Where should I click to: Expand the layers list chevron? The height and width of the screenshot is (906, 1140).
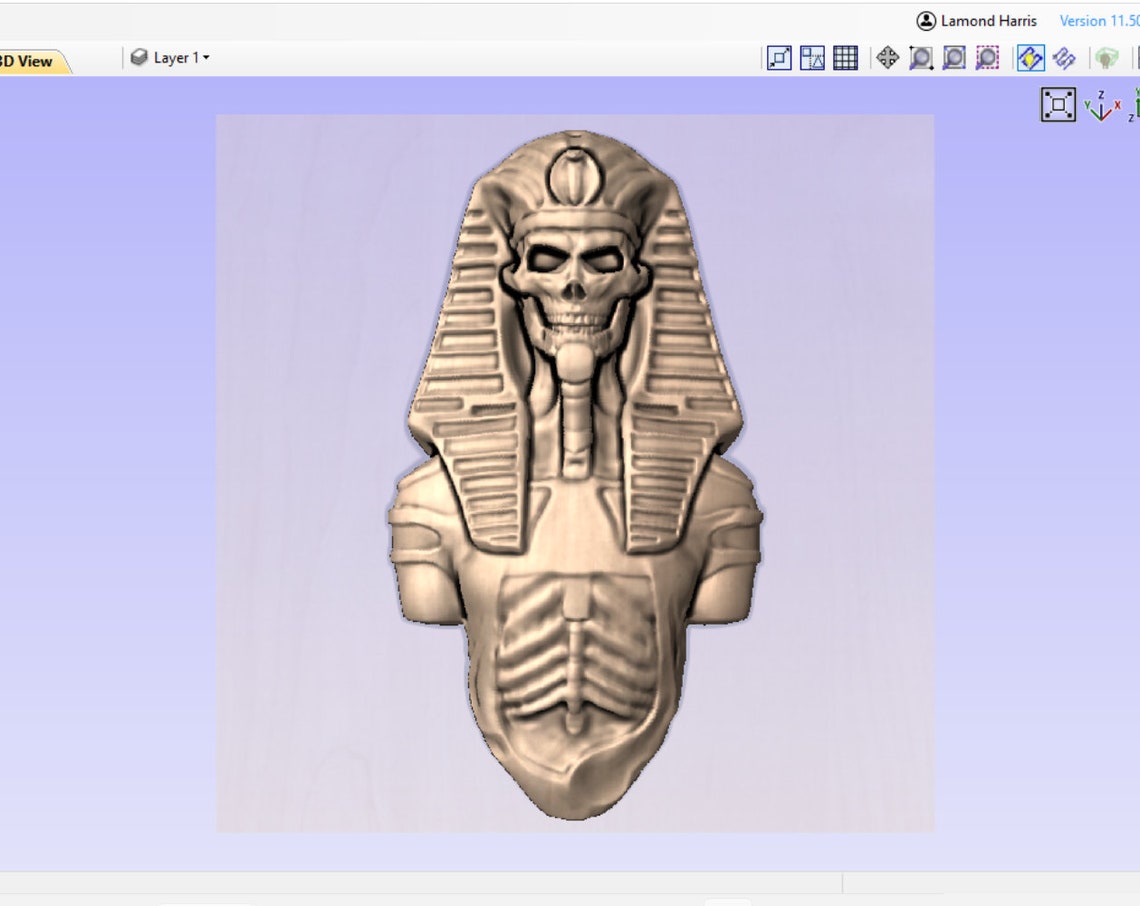point(205,57)
